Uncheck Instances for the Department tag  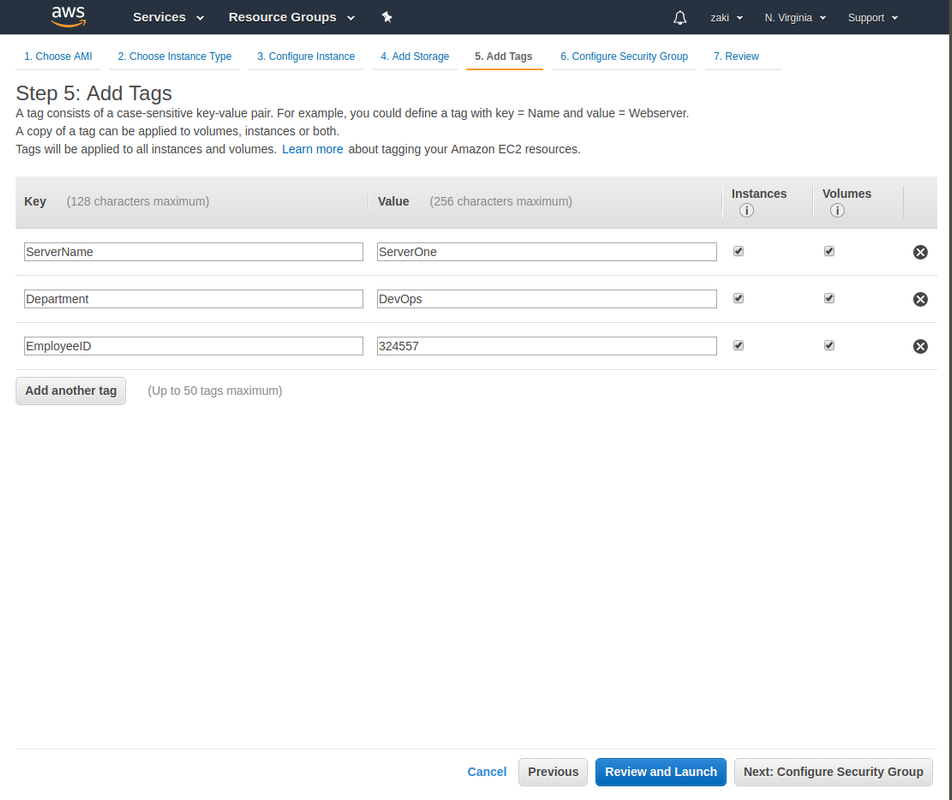[x=738, y=298]
